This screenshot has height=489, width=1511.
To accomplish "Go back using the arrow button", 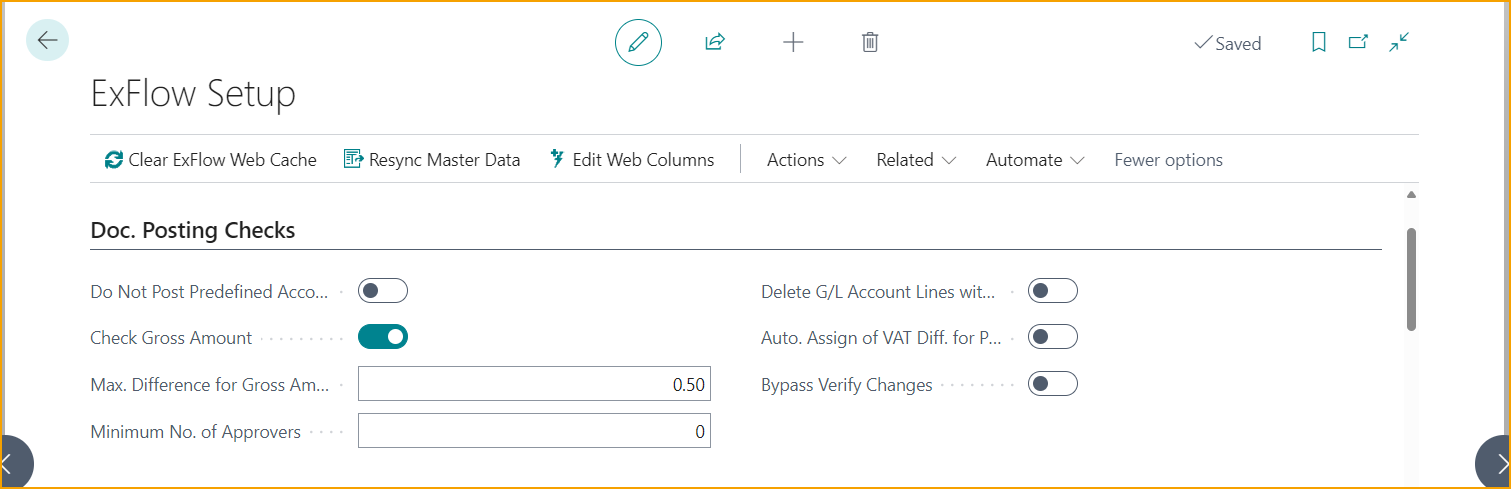I will pos(47,40).
